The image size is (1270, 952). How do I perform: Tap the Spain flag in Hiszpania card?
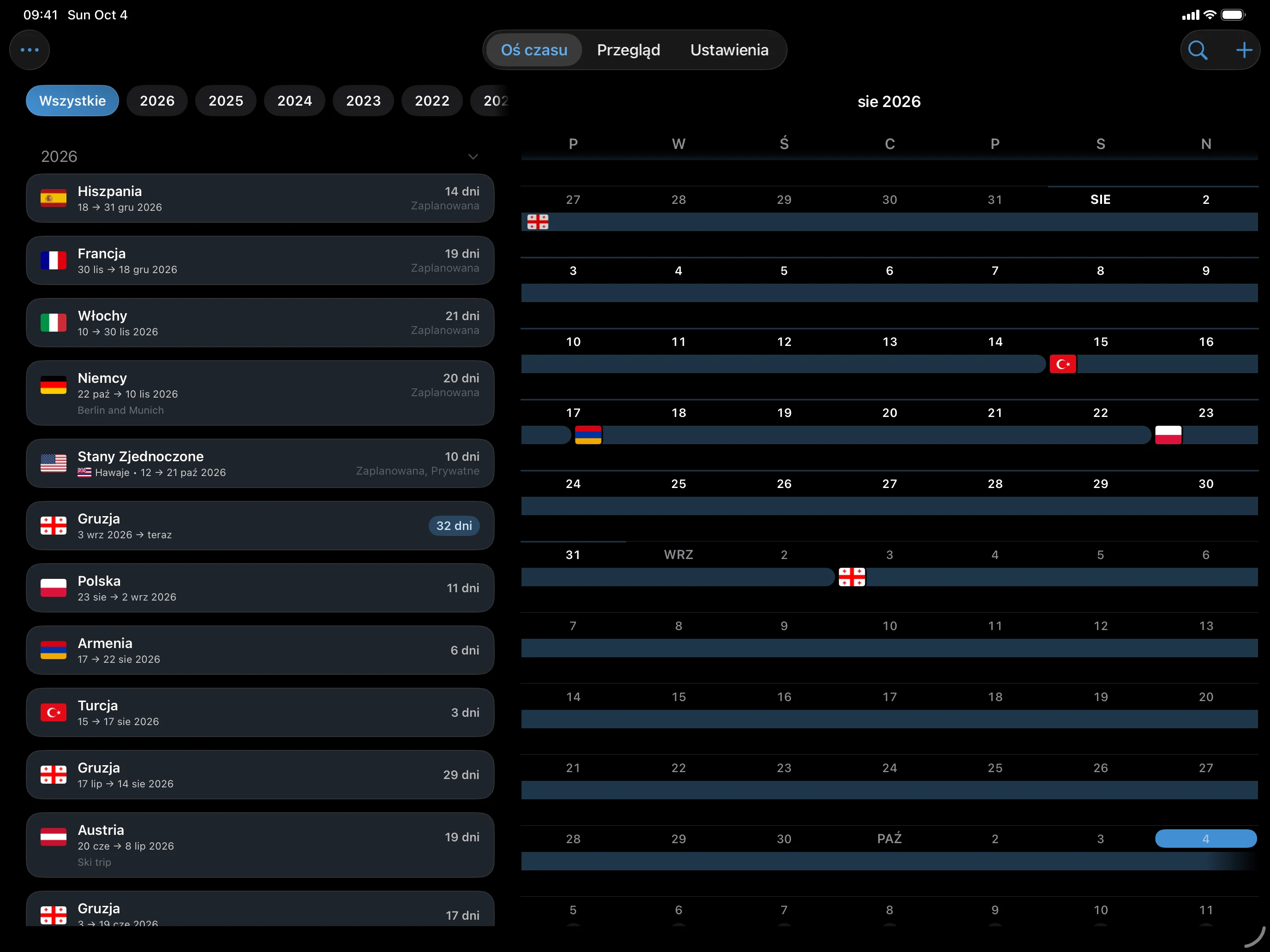point(54,198)
